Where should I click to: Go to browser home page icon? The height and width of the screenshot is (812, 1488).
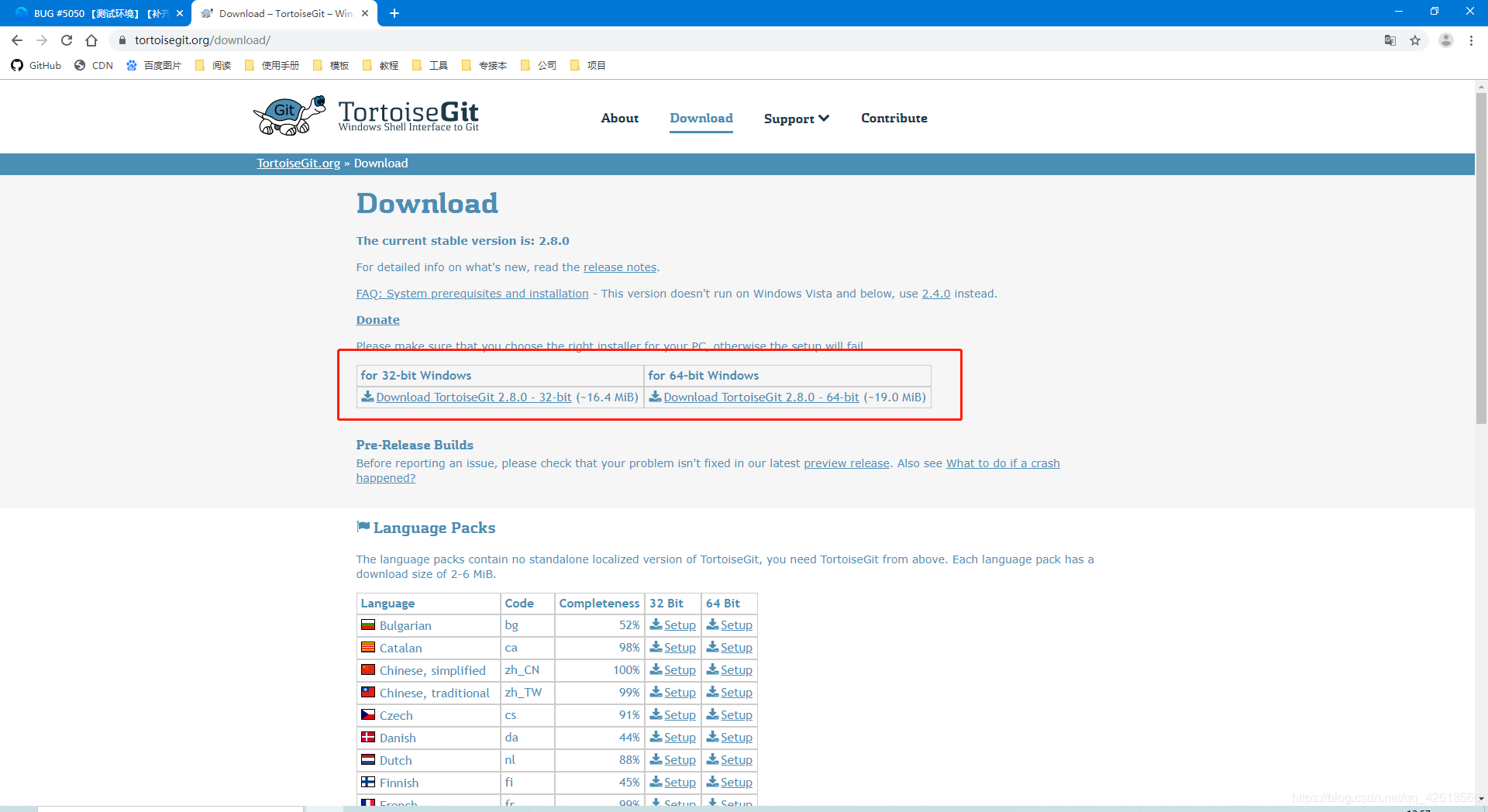coord(91,40)
